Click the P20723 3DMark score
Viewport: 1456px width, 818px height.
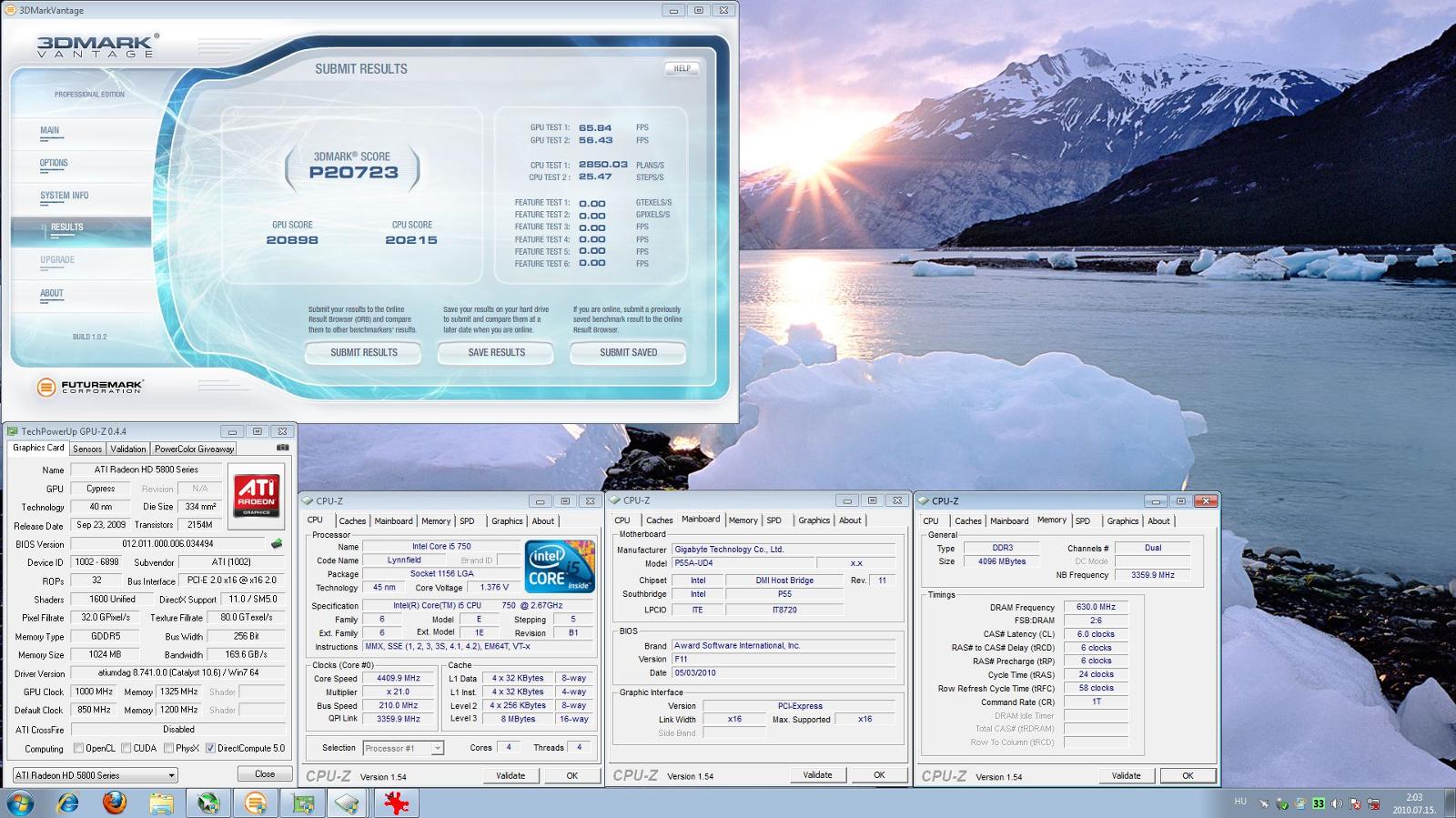point(353,173)
